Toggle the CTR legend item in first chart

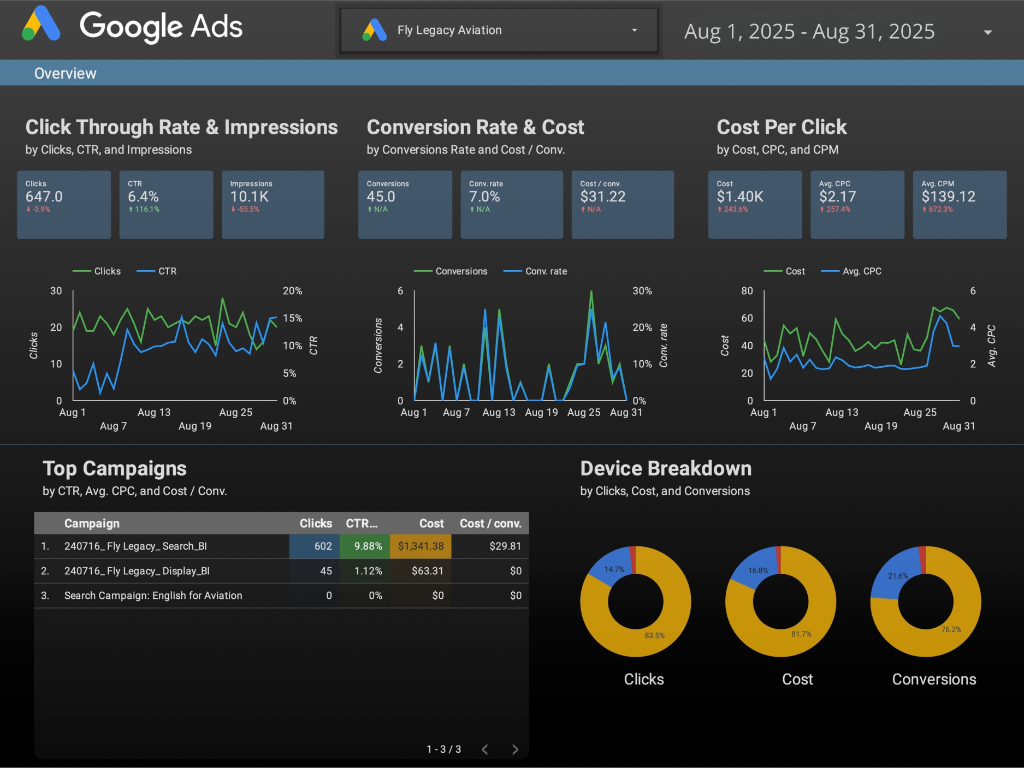pos(157,271)
